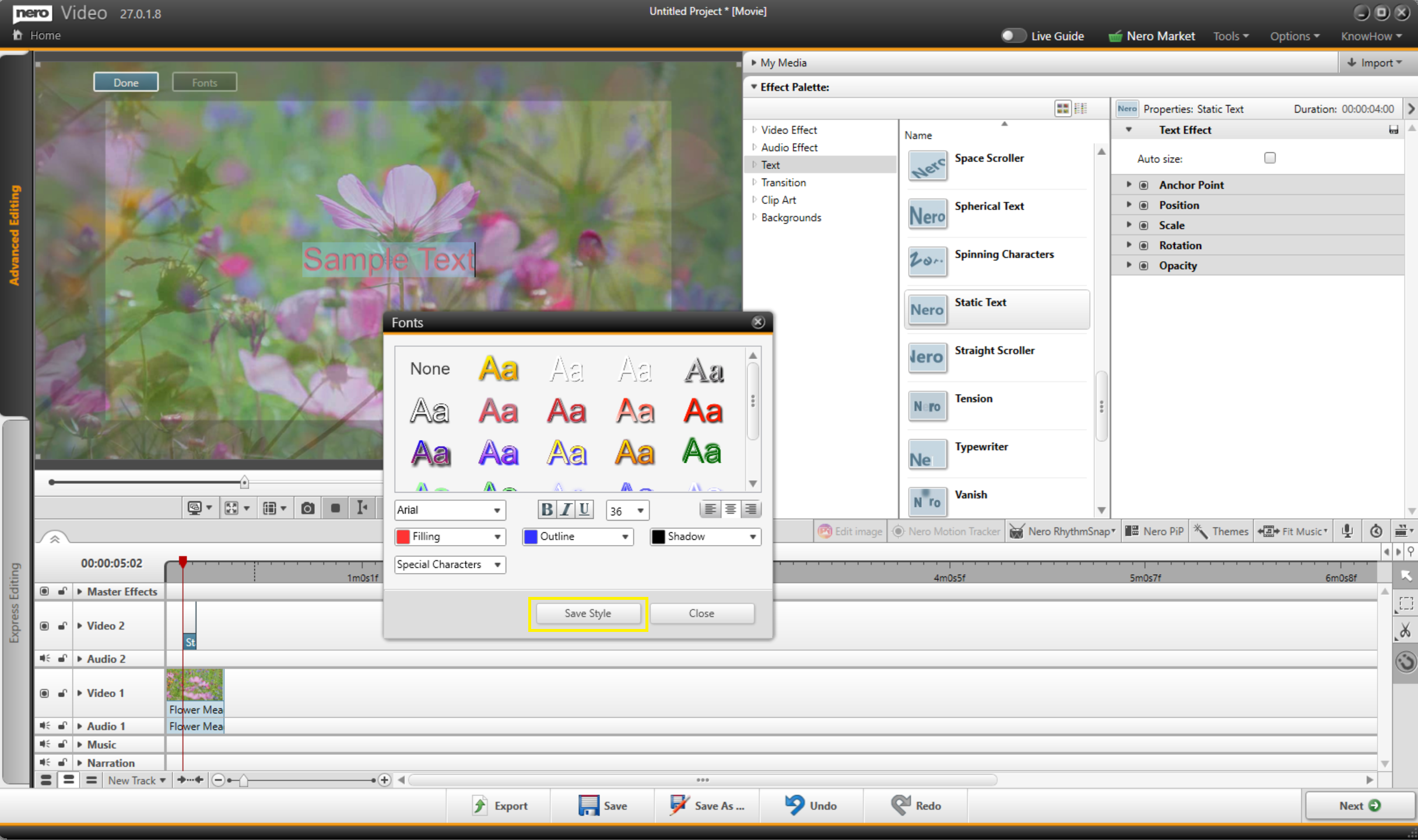Open the Tools menu

coord(1230,36)
